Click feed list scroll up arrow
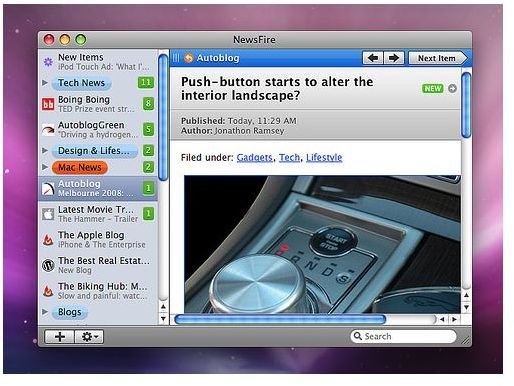 point(163,307)
